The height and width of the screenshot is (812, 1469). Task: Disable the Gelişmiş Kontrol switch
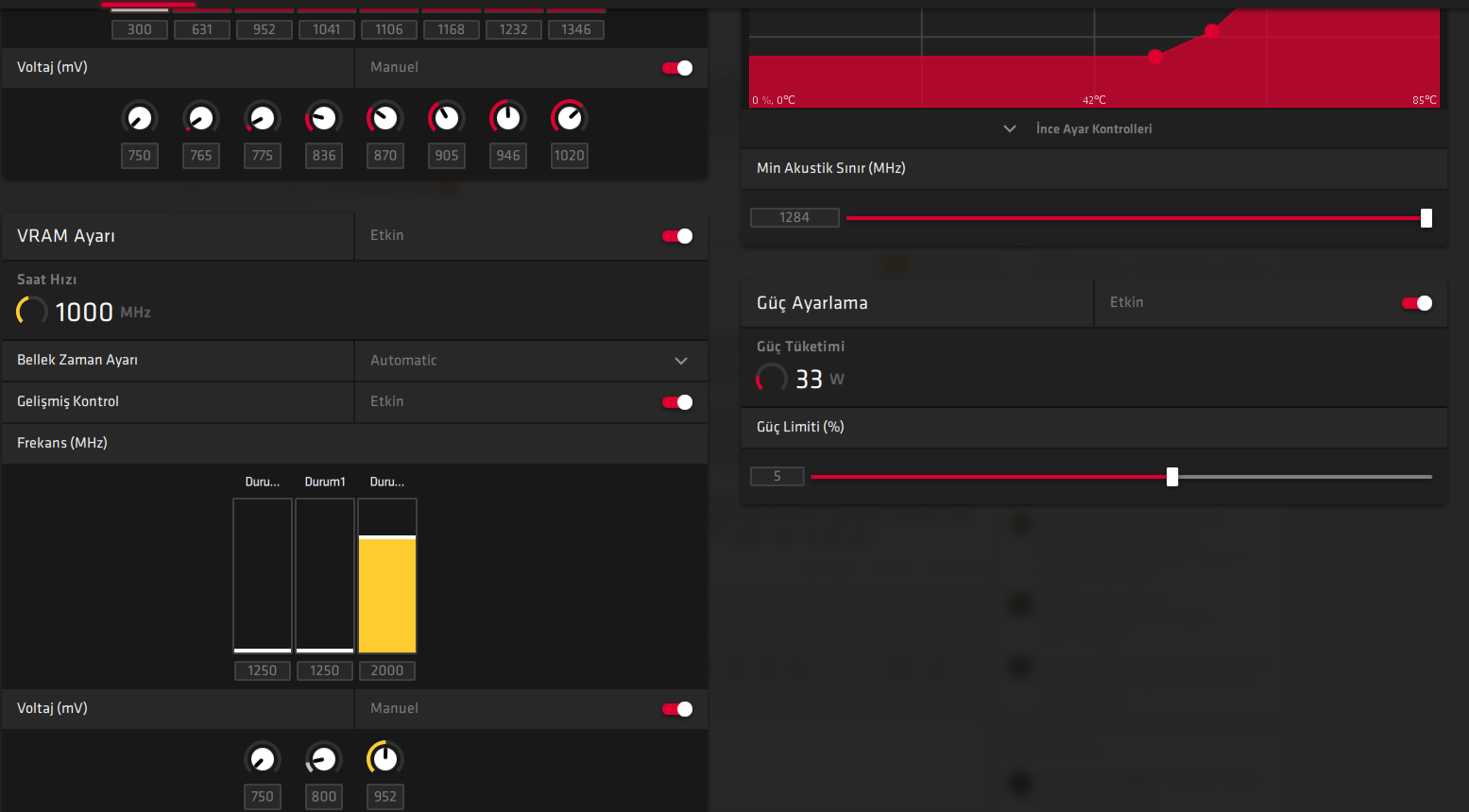677,402
